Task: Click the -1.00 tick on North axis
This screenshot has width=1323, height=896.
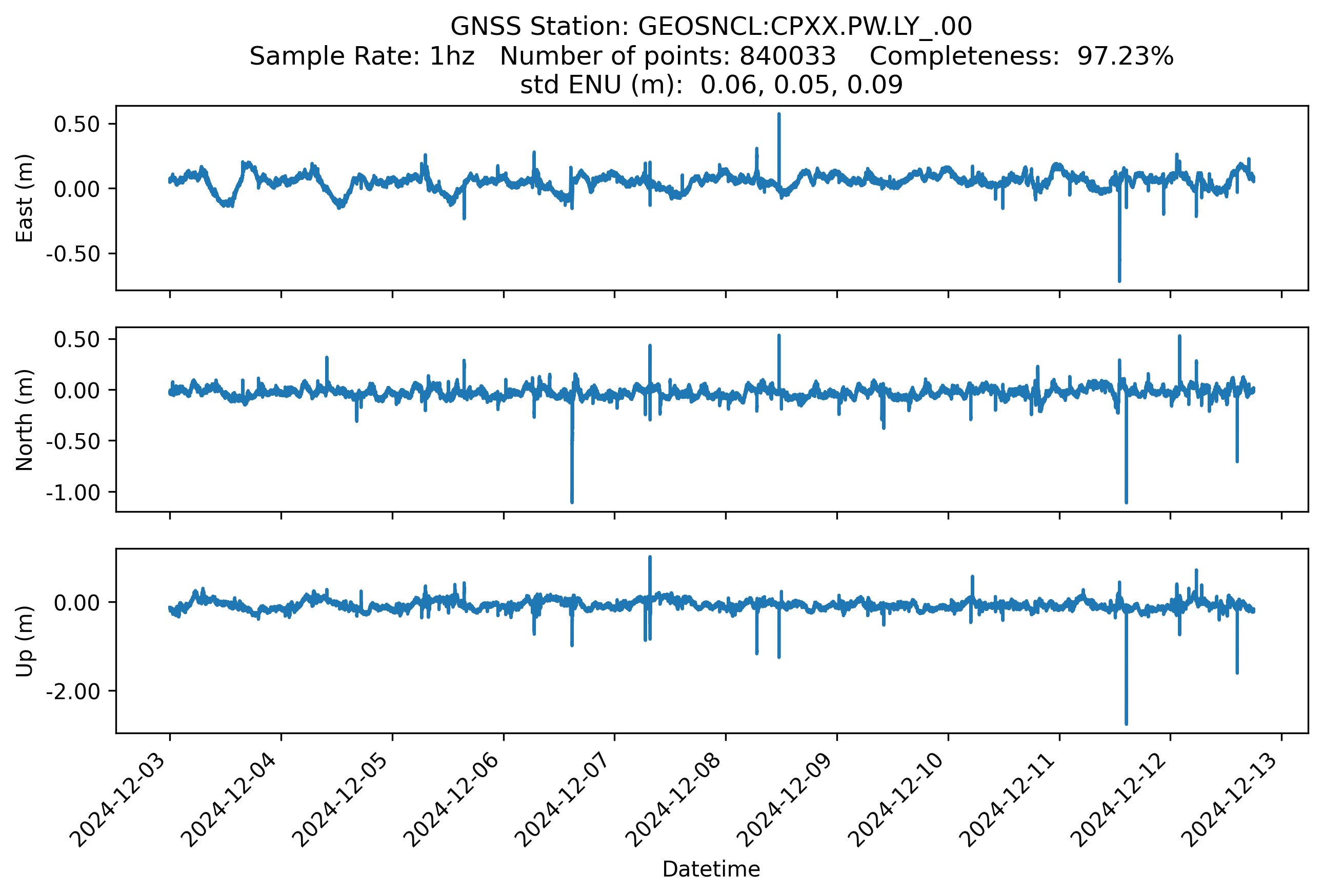Action: click(73, 492)
